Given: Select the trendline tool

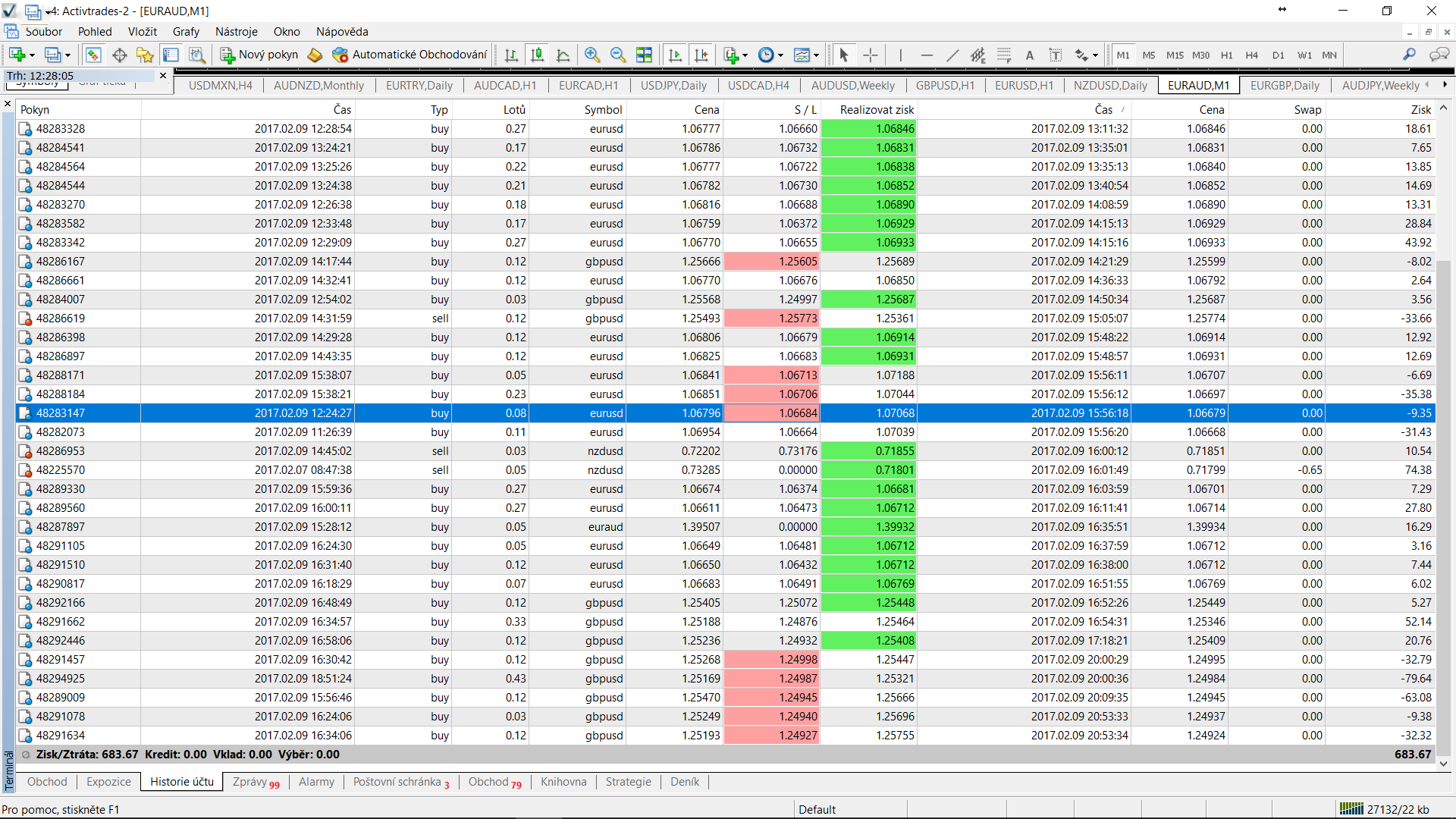Looking at the screenshot, I should [952, 55].
